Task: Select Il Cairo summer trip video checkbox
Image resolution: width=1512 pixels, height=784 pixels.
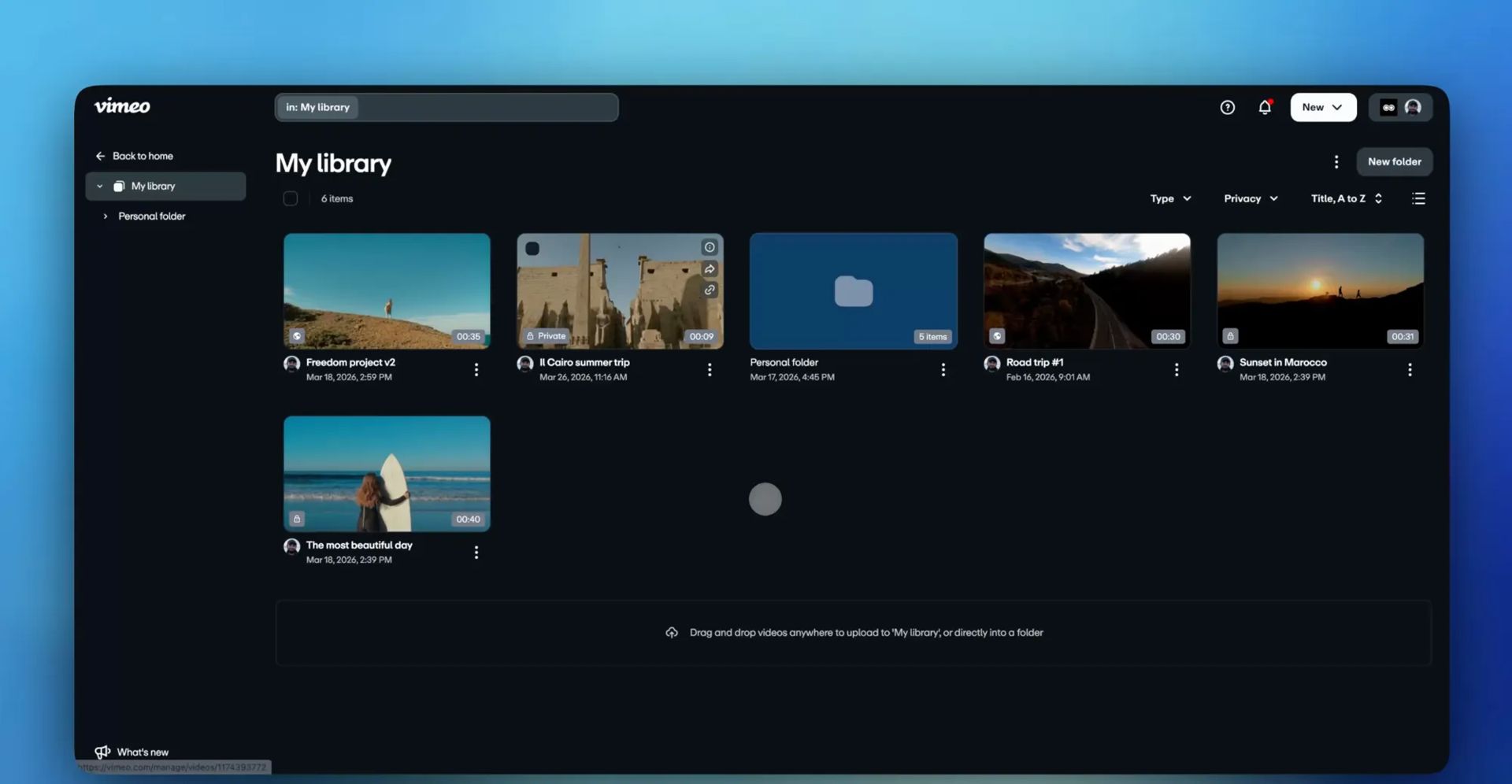Action: pos(532,249)
